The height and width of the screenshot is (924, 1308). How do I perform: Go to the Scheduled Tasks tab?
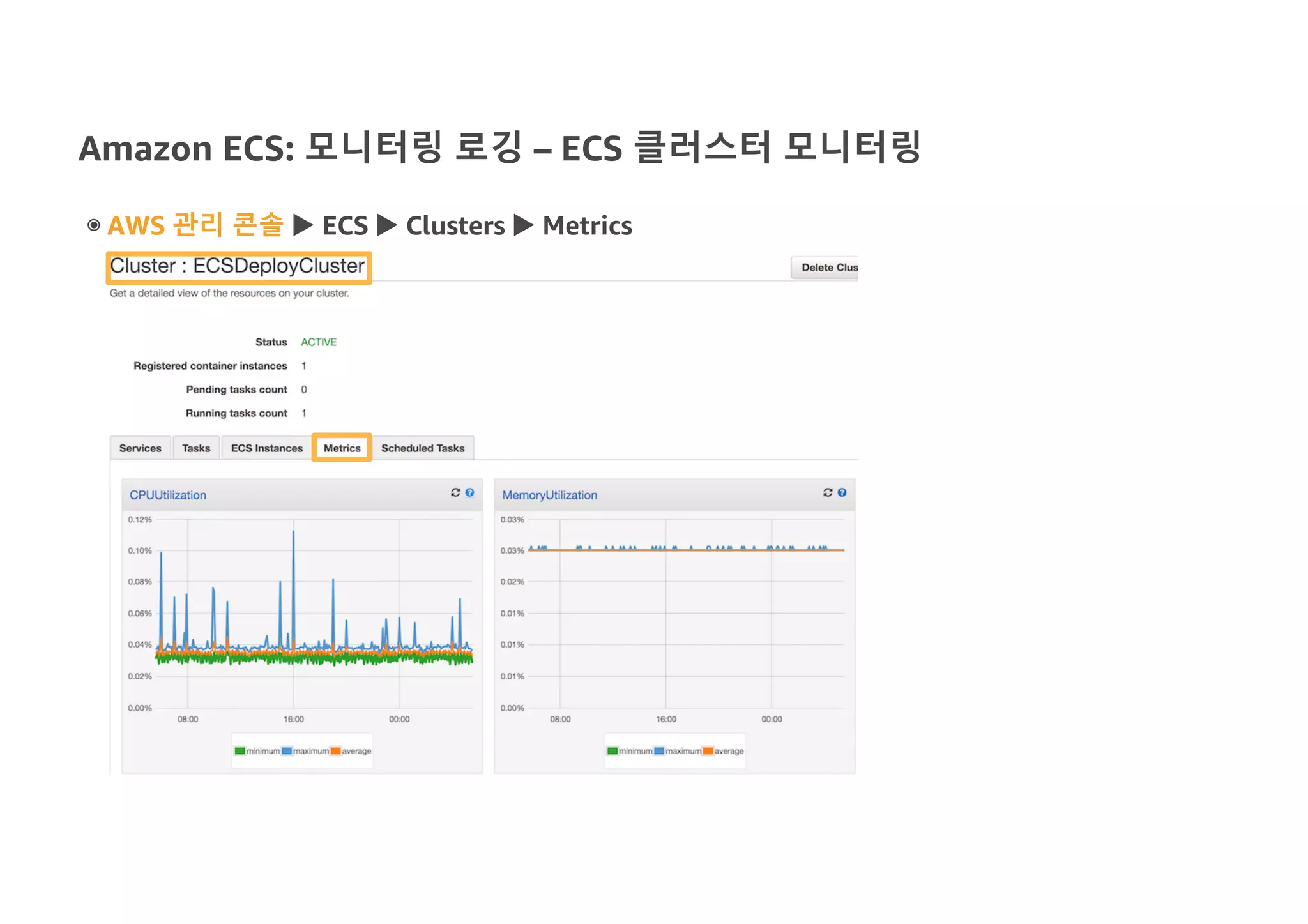[x=423, y=448]
